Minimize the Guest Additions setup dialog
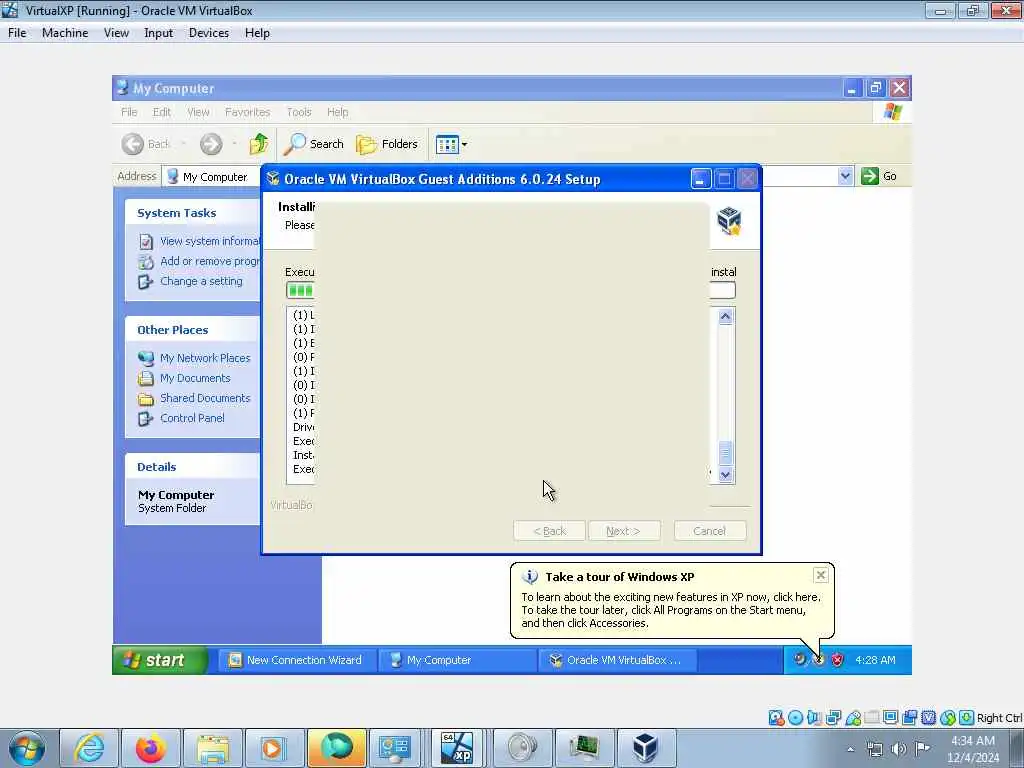 pyautogui.click(x=700, y=179)
